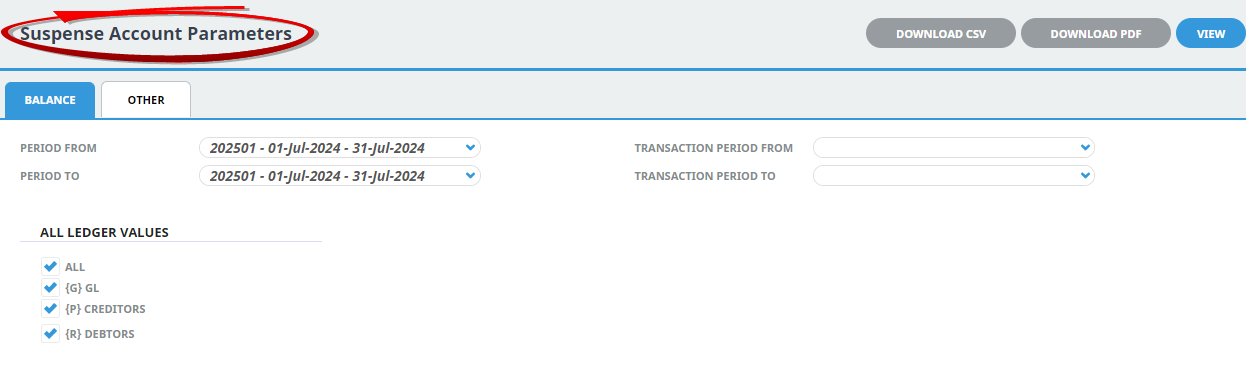1246x365 pixels.
Task: Toggle the {R} Debtors checkbox
Action: [50, 334]
